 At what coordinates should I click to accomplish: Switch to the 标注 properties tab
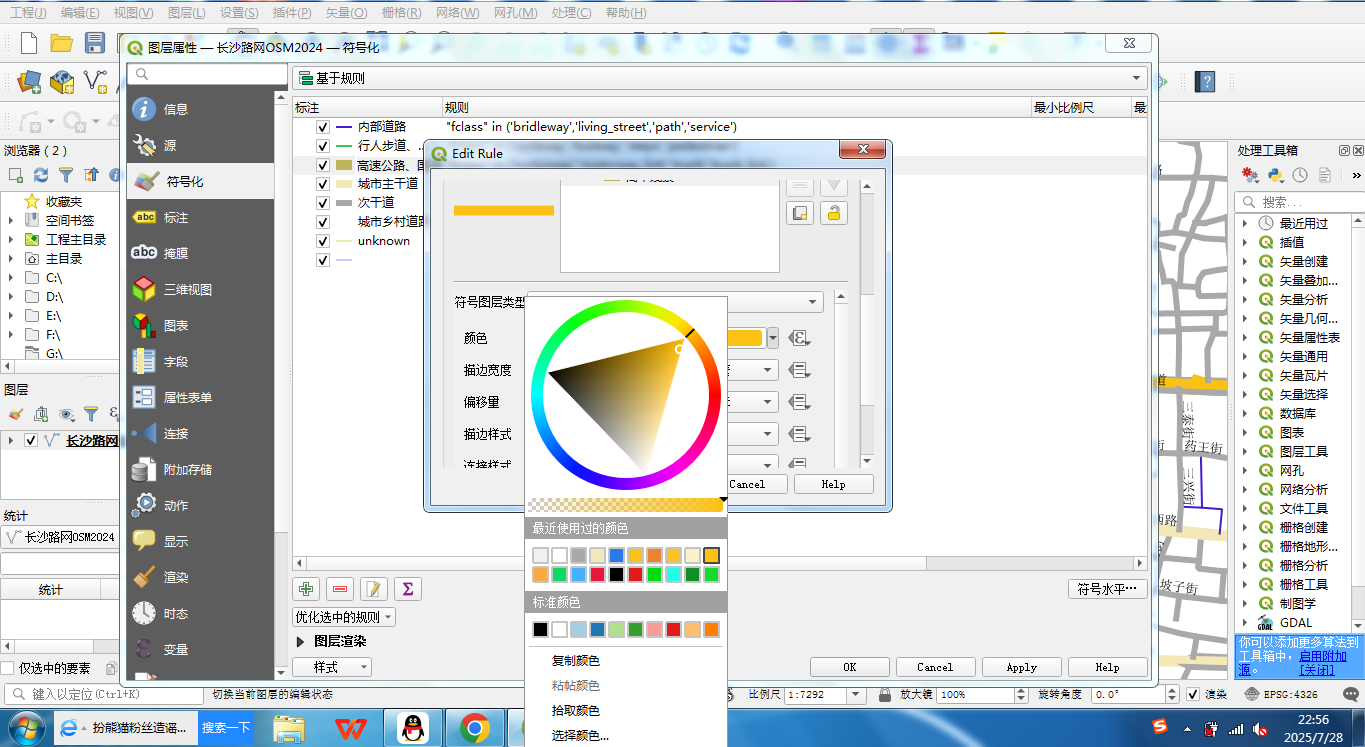click(200, 217)
